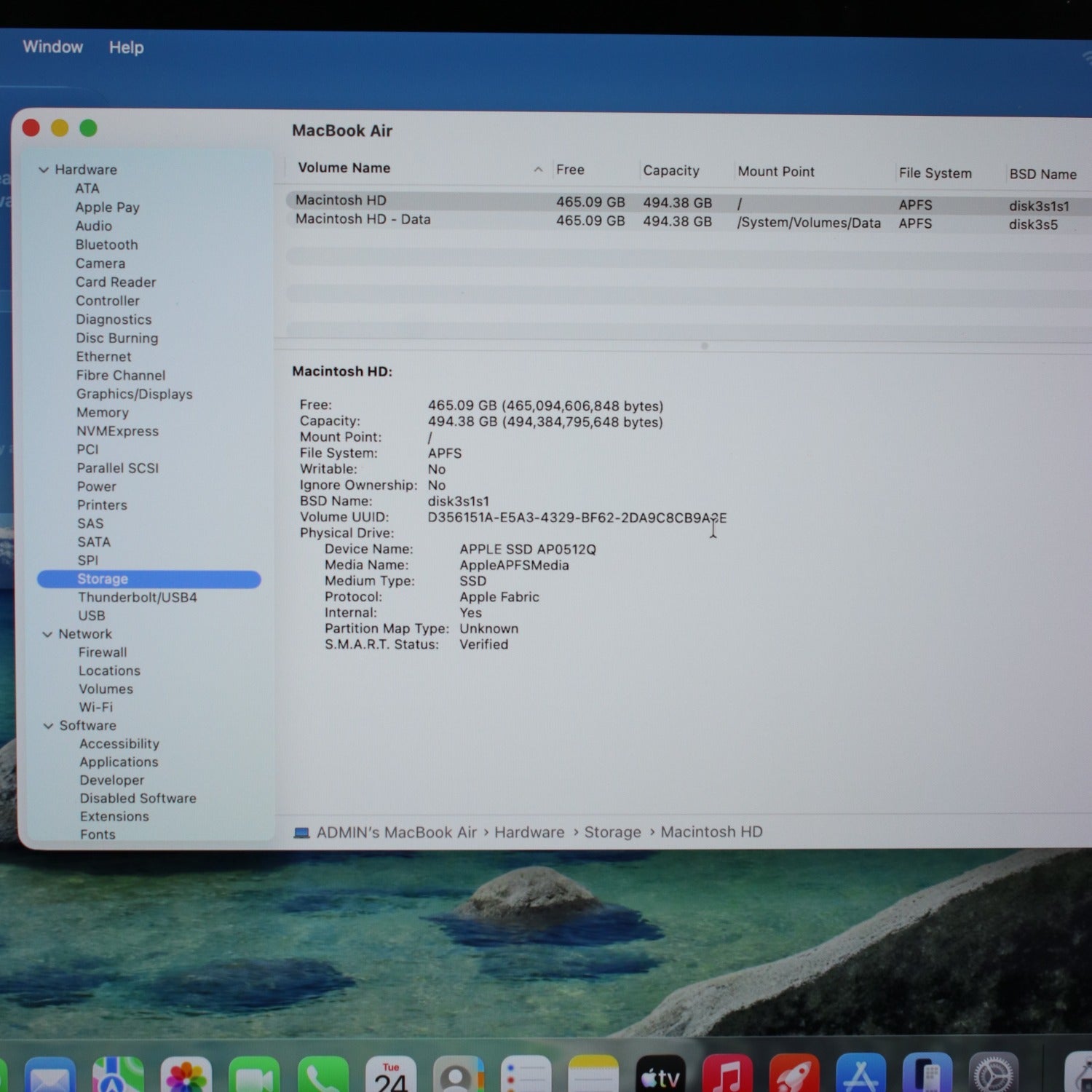This screenshot has width=1092, height=1092.
Task: Click the Volume UUID value in details
Action: pyautogui.click(x=577, y=518)
